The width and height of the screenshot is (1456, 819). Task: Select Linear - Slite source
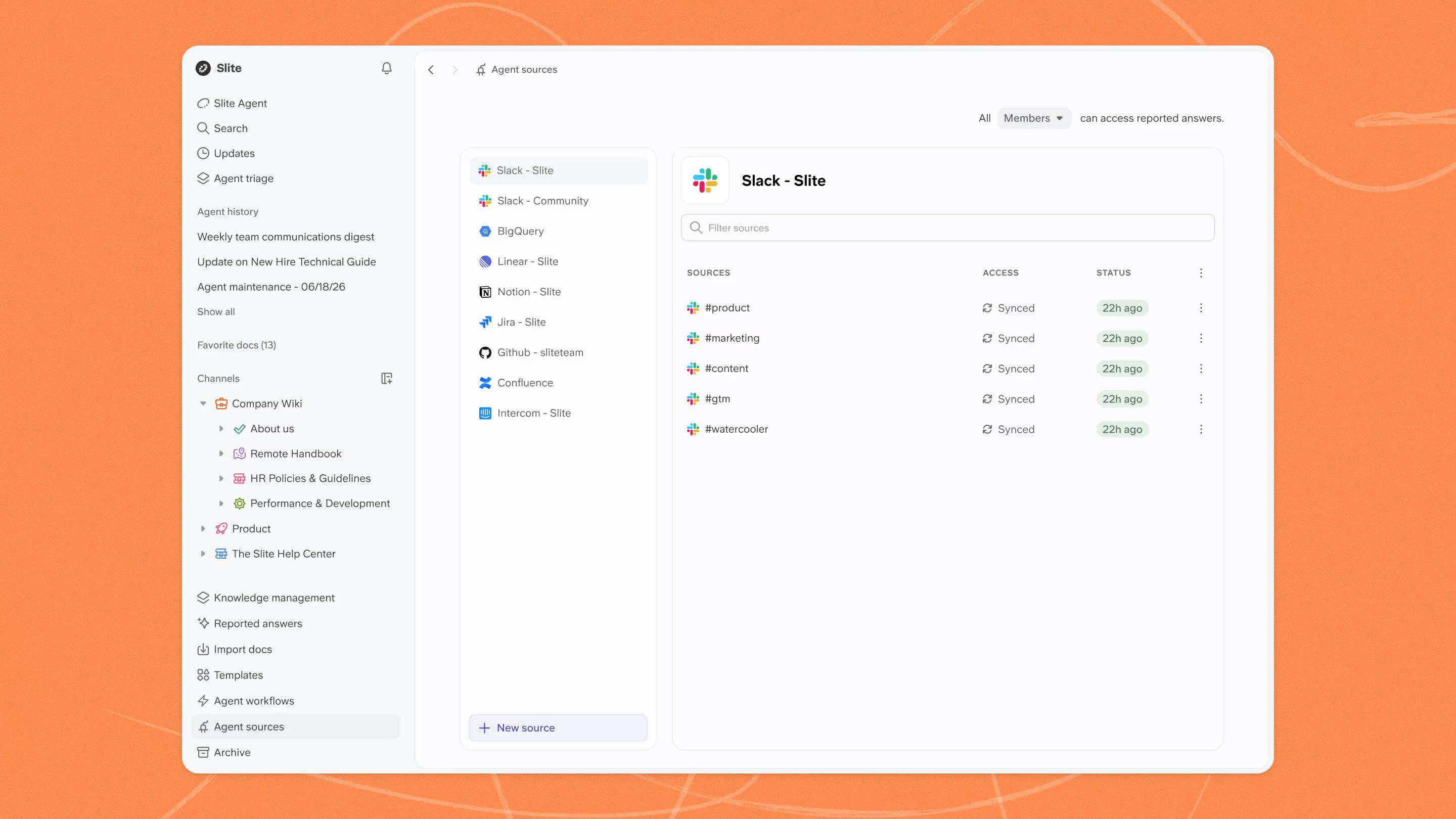(x=559, y=262)
